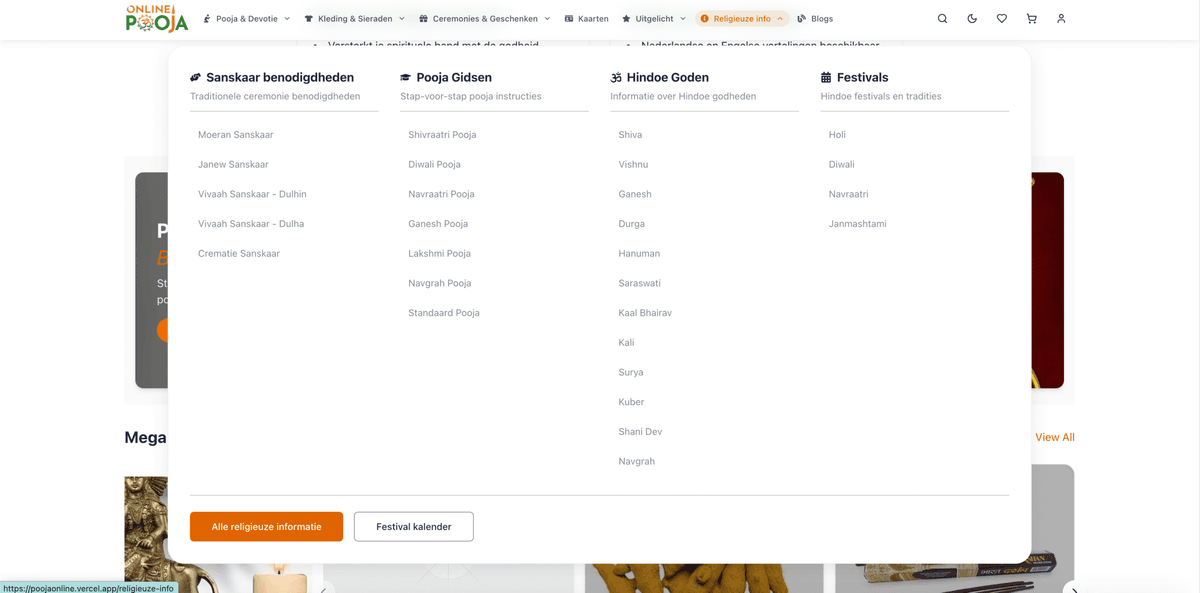Click View All next to Mega section
This screenshot has height=593, width=1200.
click(1054, 437)
